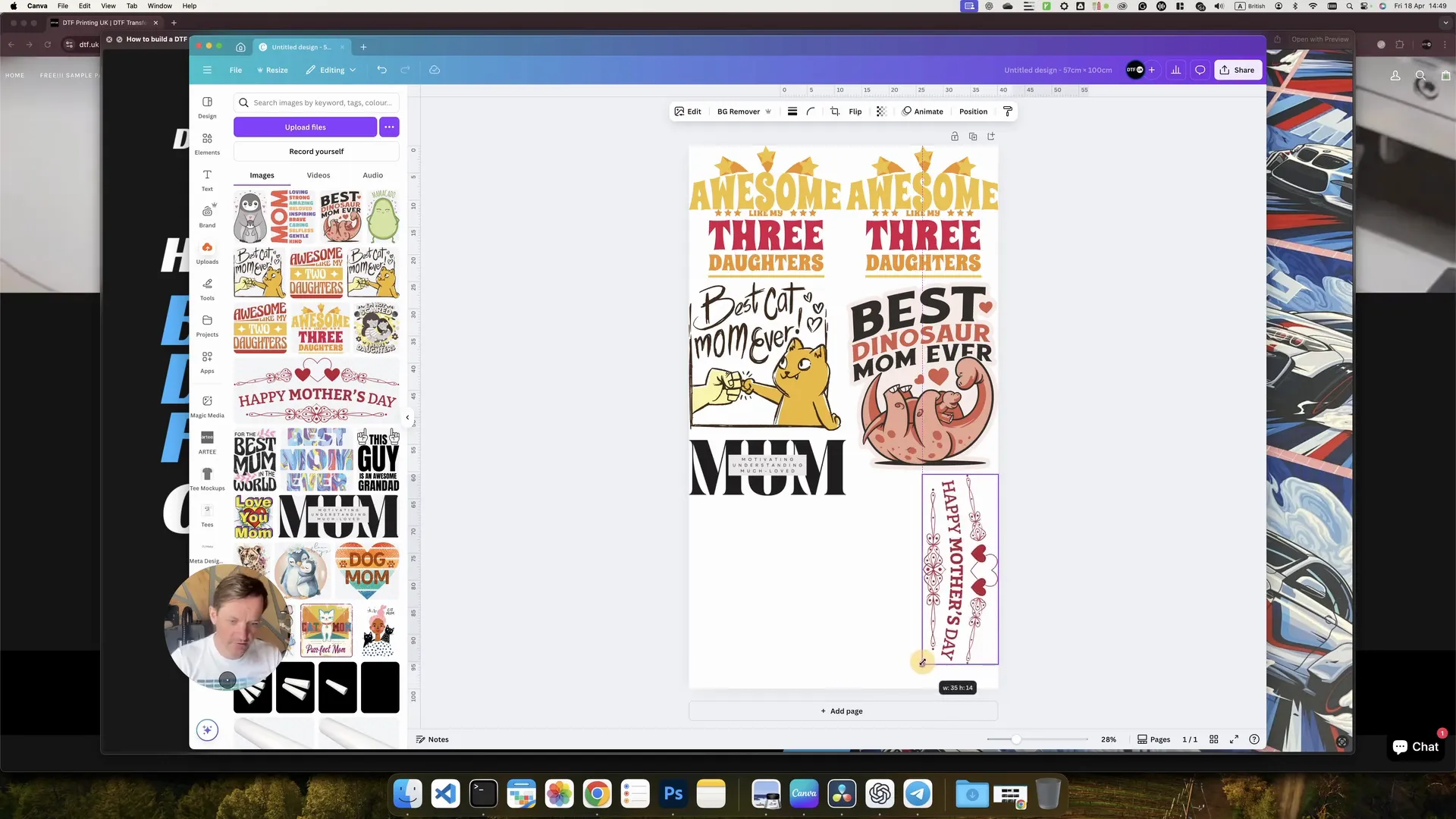
Task: Click the Canva assistant sparkle icon
Action: (207, 730)
